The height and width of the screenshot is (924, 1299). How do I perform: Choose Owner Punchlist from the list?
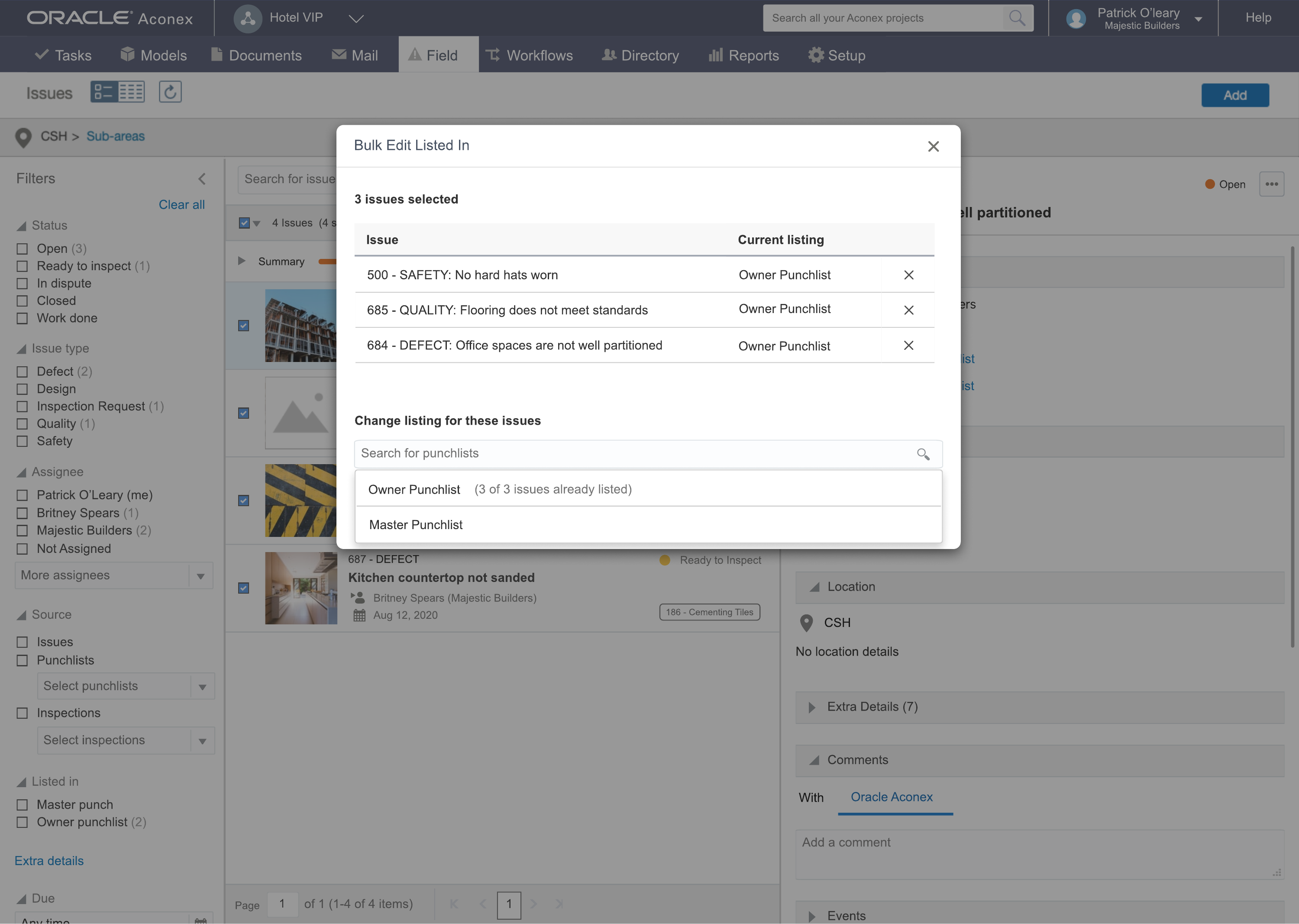coord(648,489)
